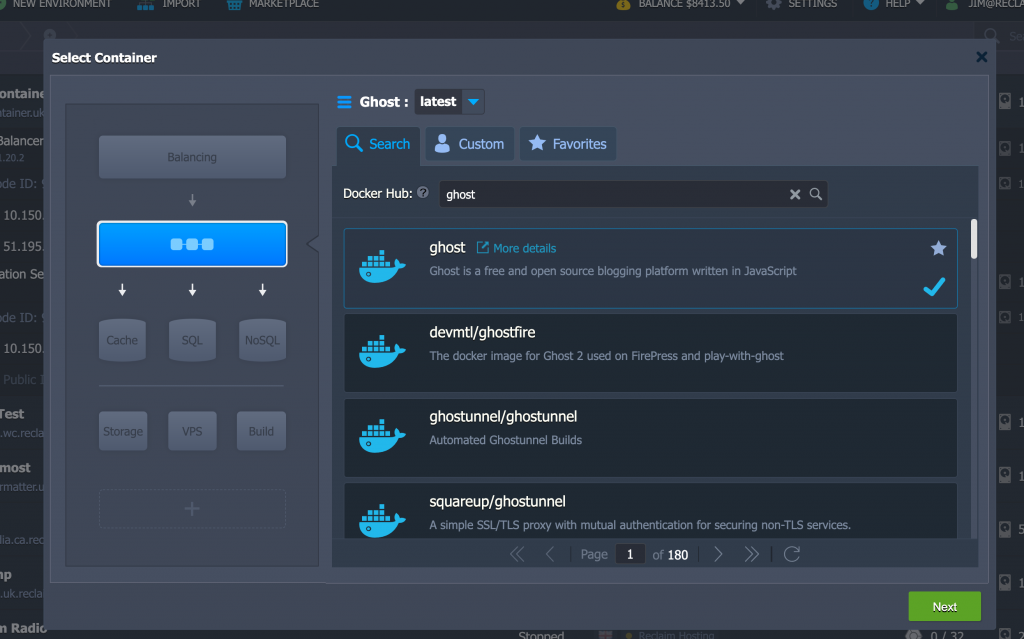The width and height of the screenshot is (1024, 639).
Task: Select the Balancing layer block
Action: [x=192, y=157]
